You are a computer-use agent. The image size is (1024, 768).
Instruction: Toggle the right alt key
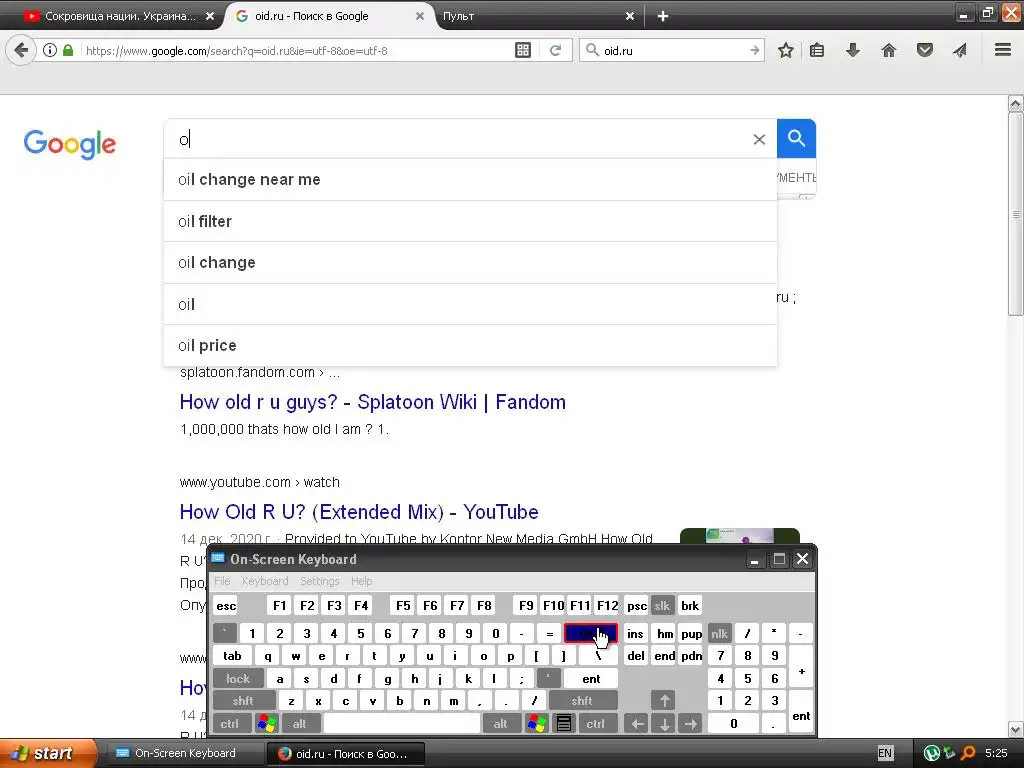[501, 724]
